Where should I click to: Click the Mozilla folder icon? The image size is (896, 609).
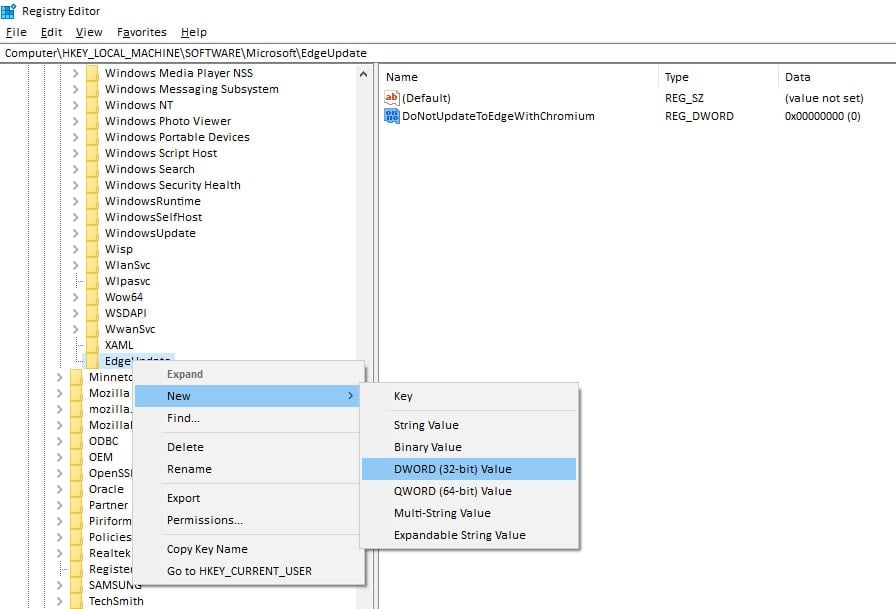pos(76,393)
